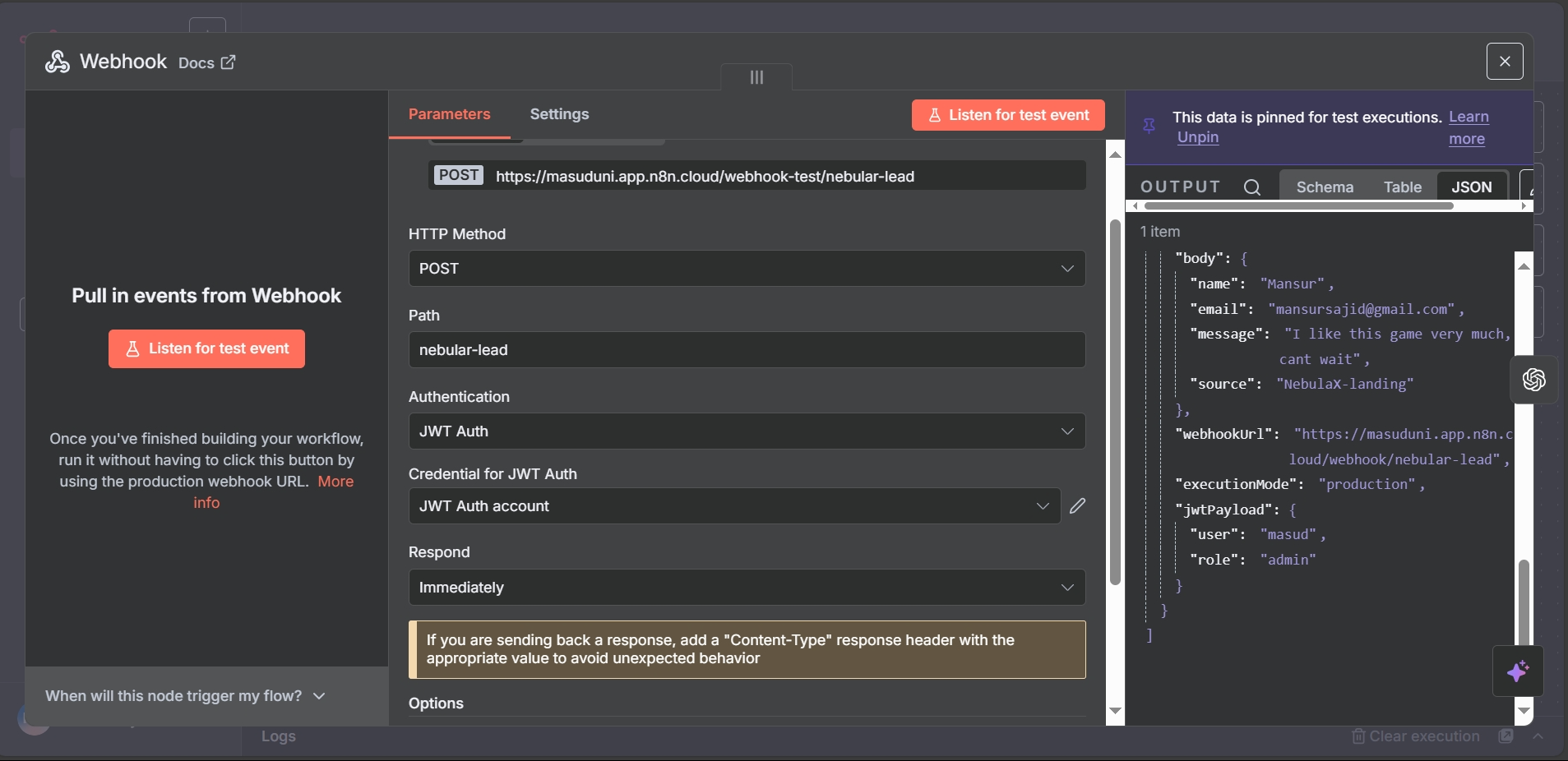Search the output data
Screen dimensions: 1568x761
tap(1251, 187)
